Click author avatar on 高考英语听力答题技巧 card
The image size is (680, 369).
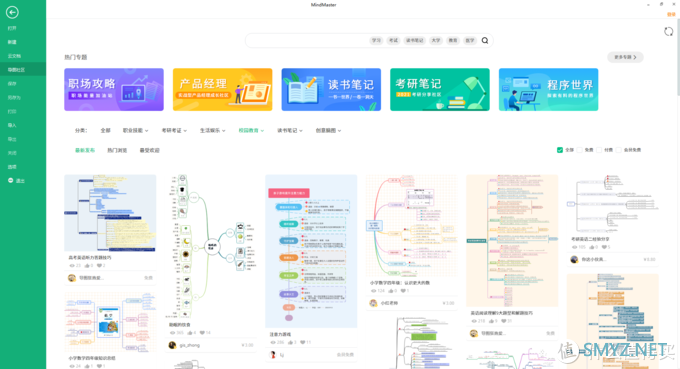pos(72,278)
